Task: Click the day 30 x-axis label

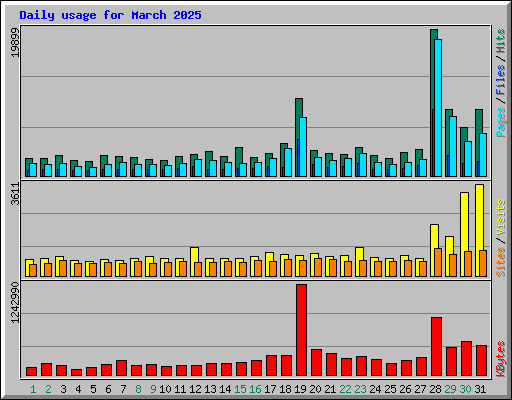Action: point(465,389)
